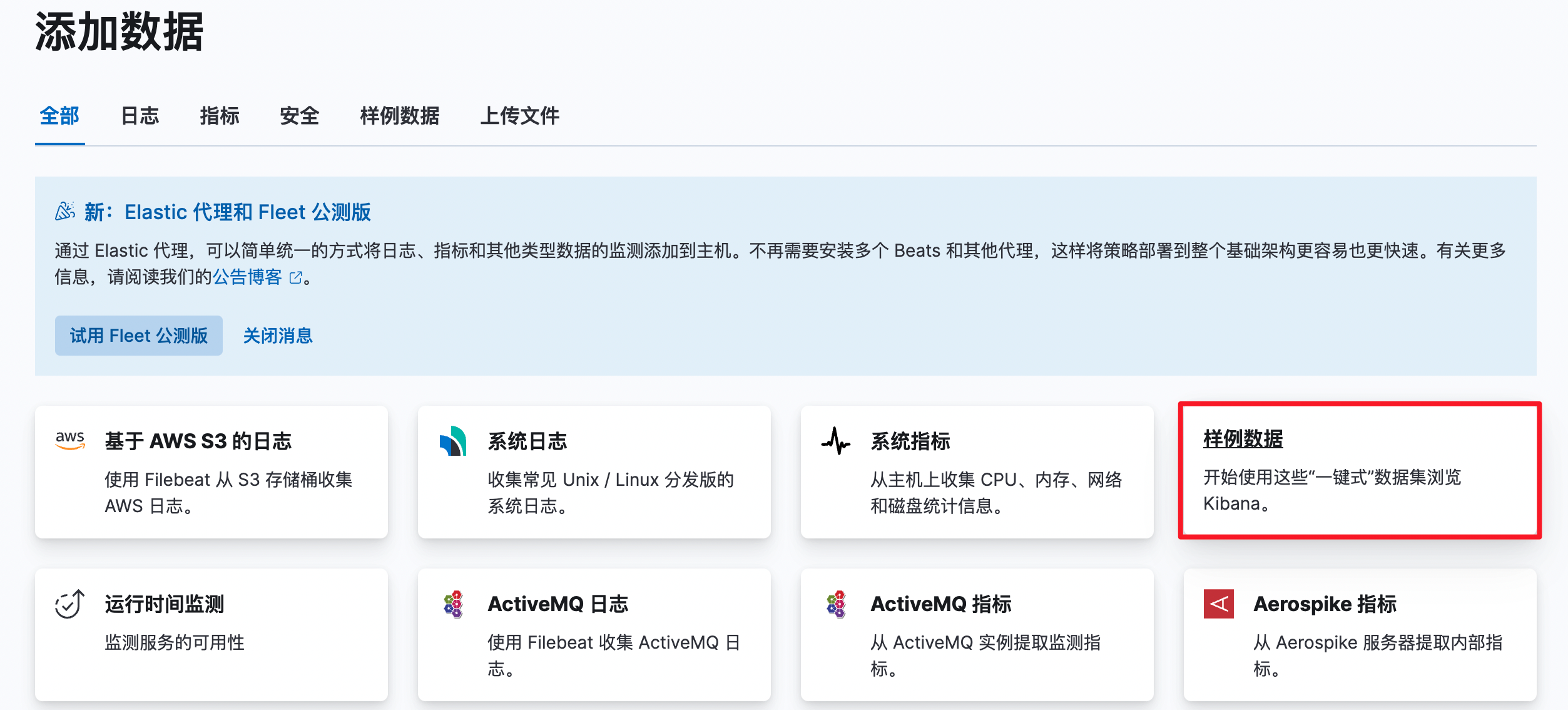This screenshot has height=710, width=1568.
Task: Go to the 上传文件 tab
Action: click(519, 116)
